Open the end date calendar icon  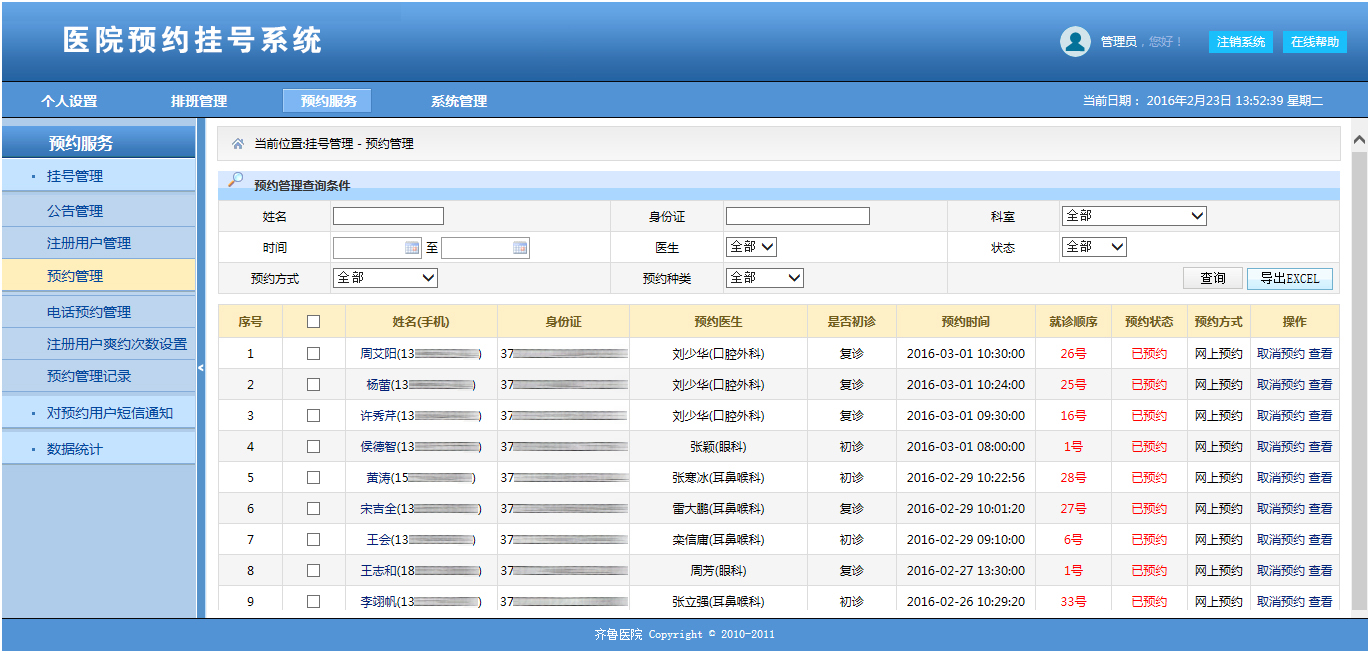pos(520,248)
